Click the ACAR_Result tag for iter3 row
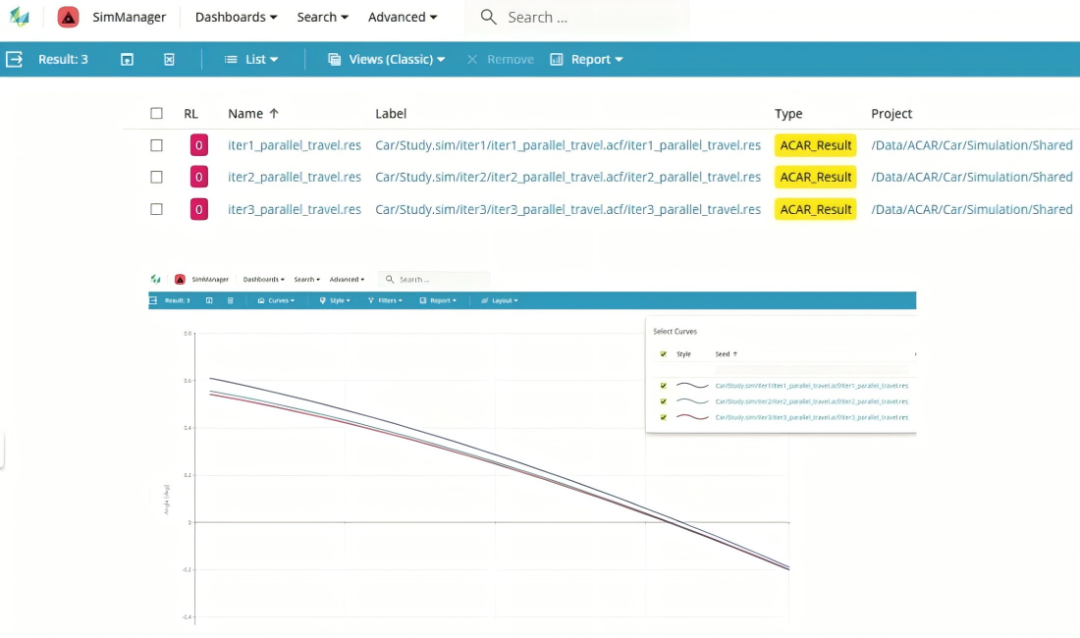The image size is (1080, 638). 816,209
